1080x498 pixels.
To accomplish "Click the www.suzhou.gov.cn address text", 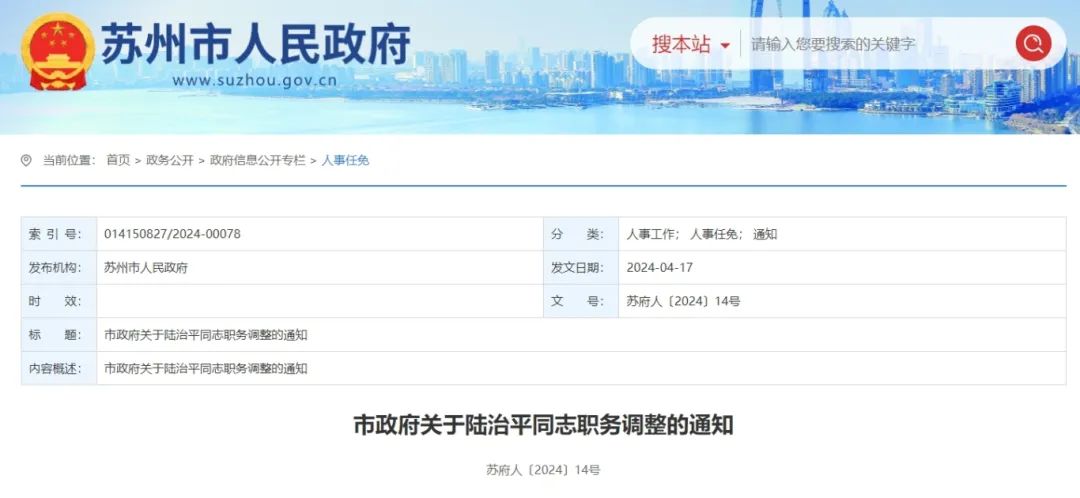I will (x=255, y=81).
